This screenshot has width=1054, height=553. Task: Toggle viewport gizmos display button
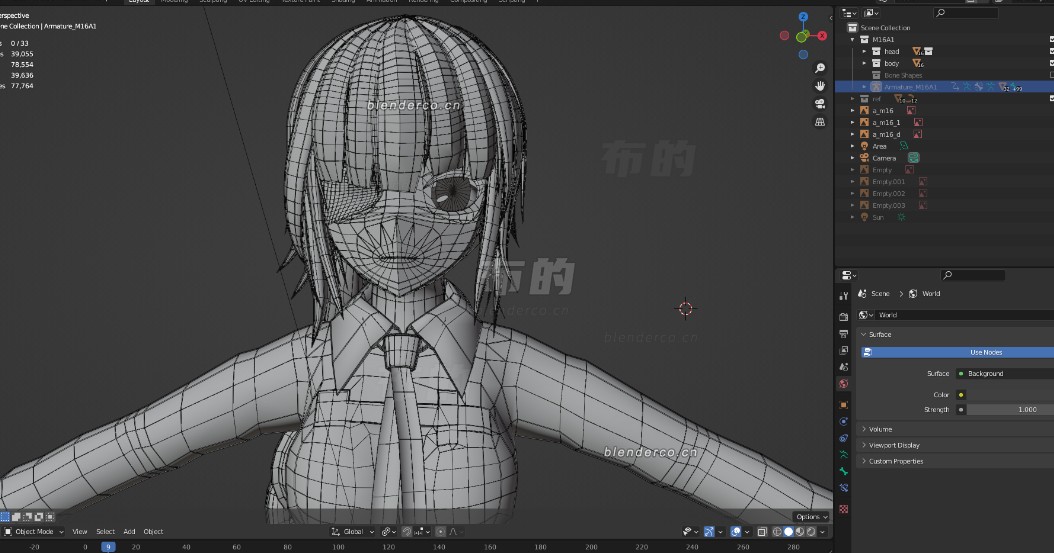709,531
